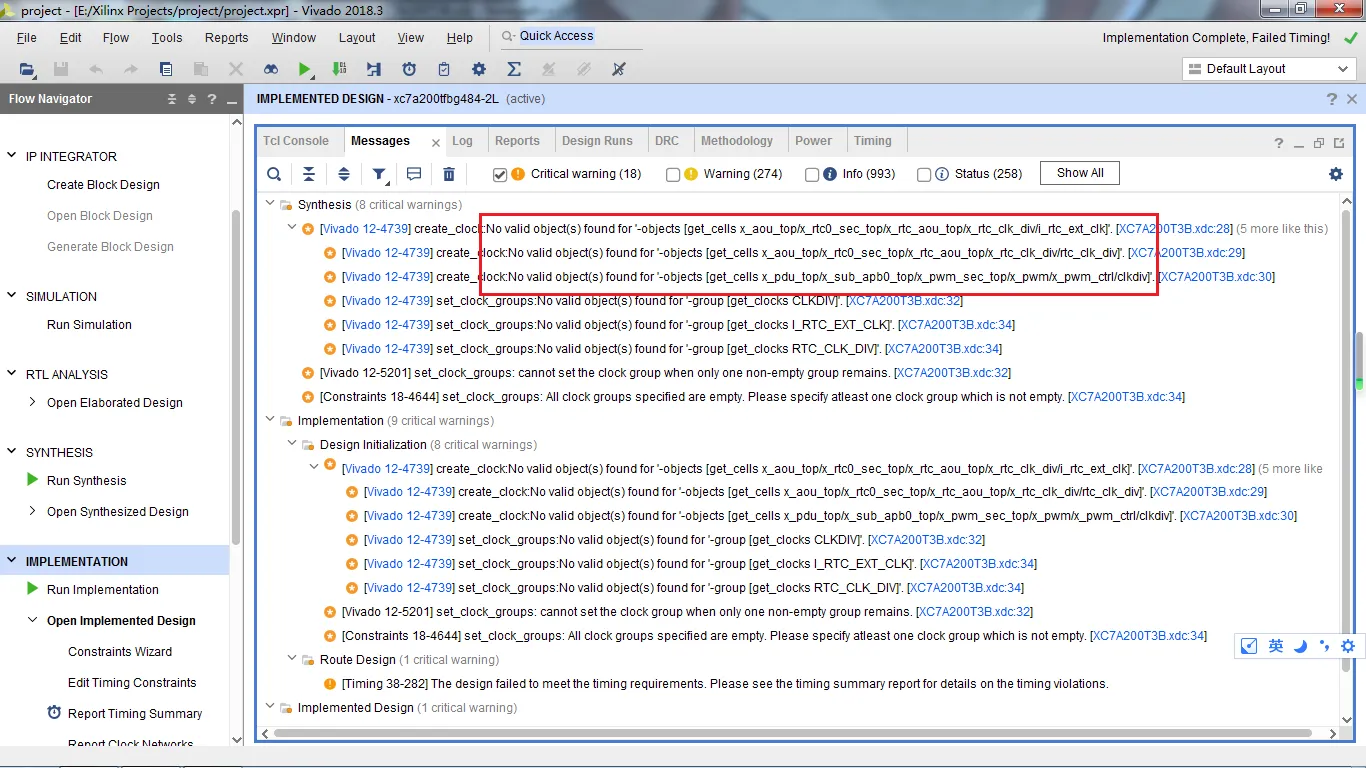Click Create Block Design
The image size is (1366, 768).
point(103,185)
